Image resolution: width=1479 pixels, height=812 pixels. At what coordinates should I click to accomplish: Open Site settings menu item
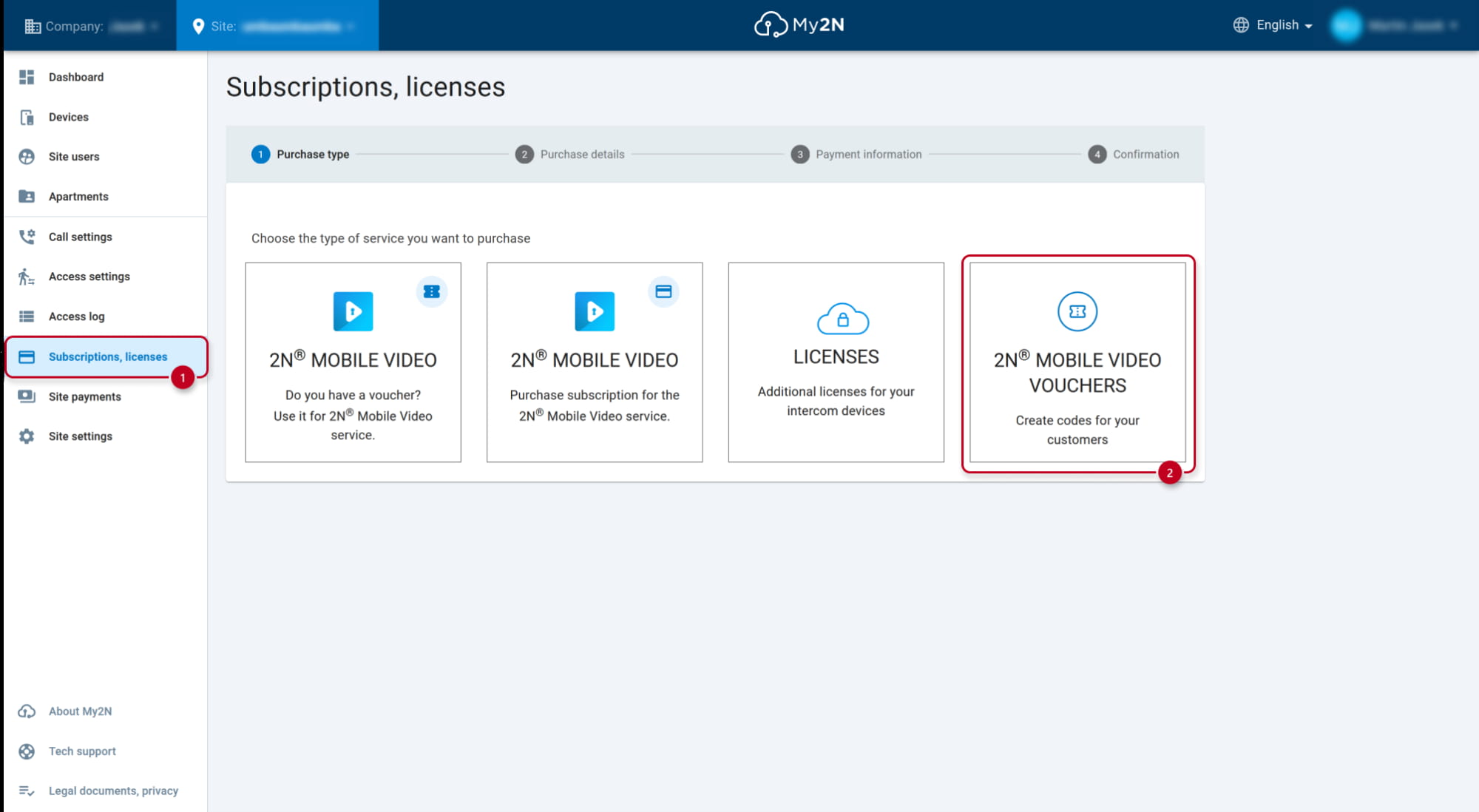pyautogui.click(x=105, y=436)
